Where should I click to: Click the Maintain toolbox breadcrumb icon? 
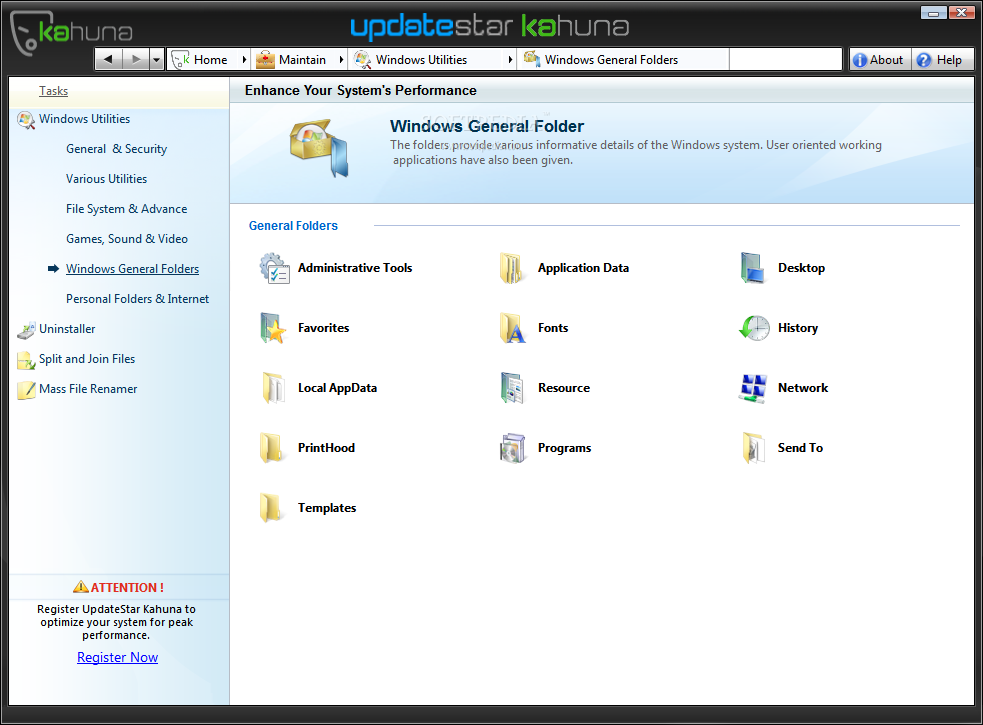click(265, 60)
